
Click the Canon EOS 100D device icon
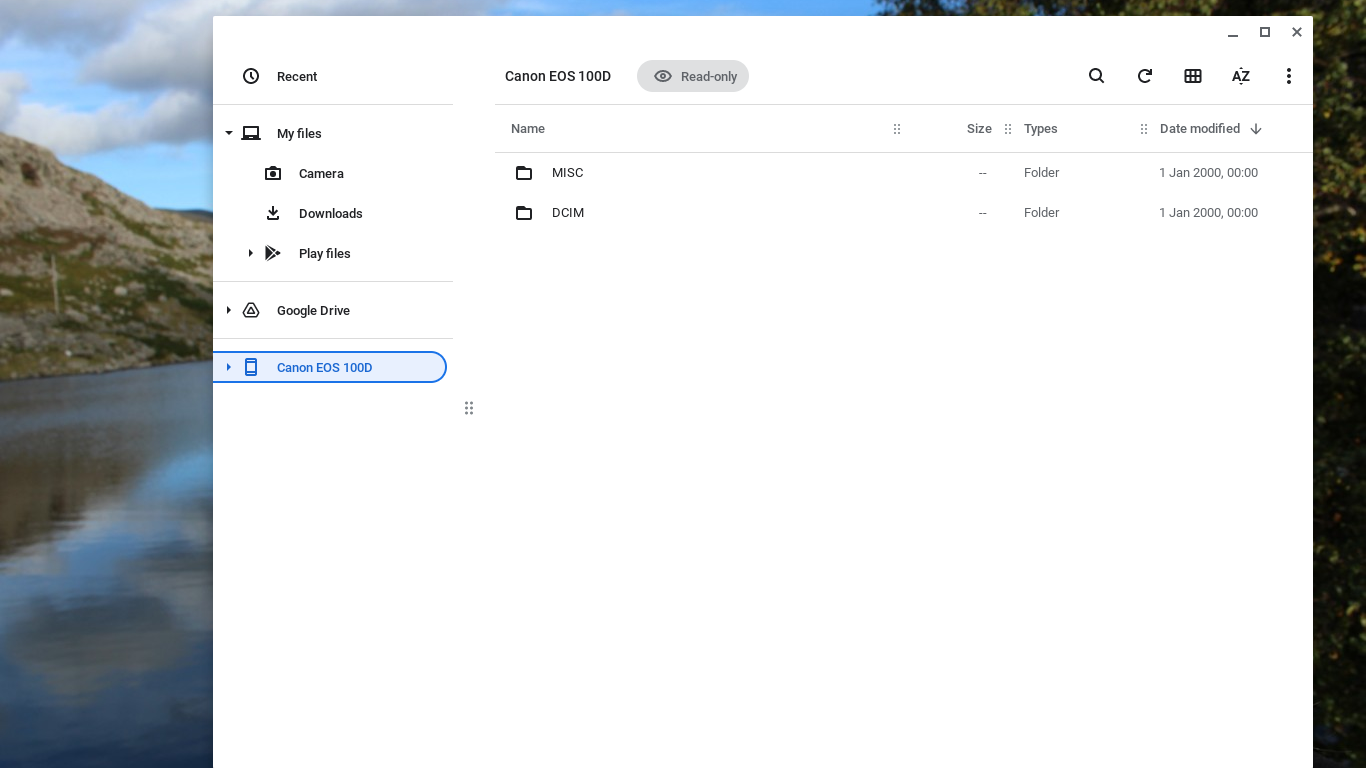pyautogui.click(x=251, y=367)
